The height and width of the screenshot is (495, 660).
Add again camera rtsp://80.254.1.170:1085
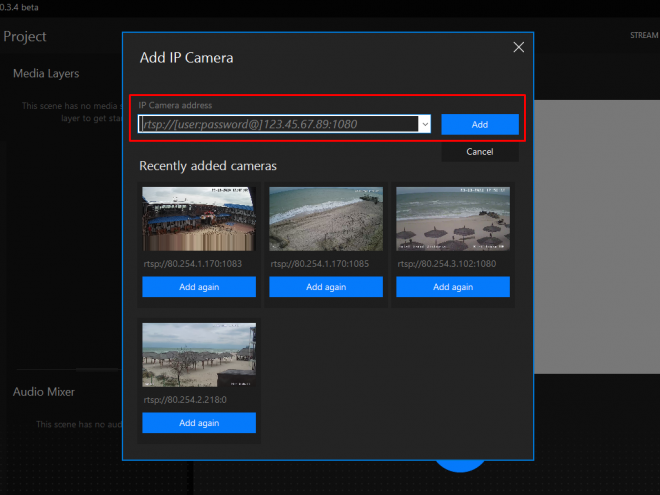click(326, 287)
